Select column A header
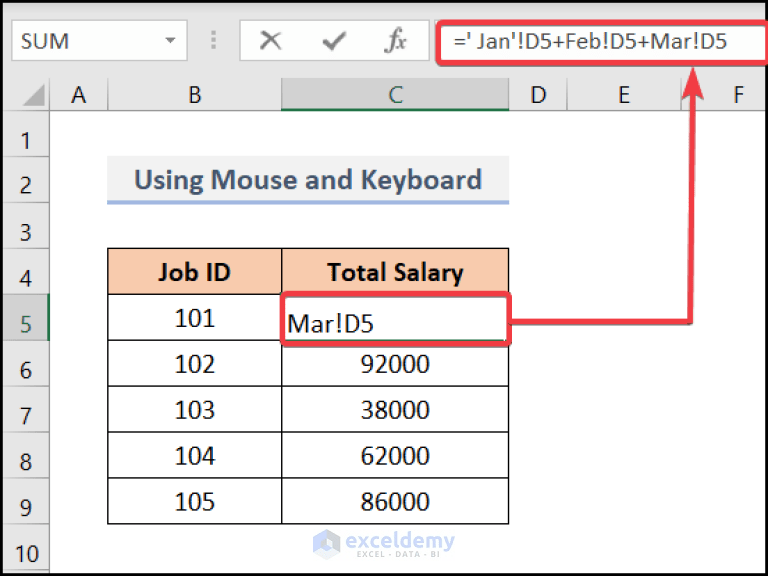The height and width of the screenshot is (576, 768). [78, 95]
